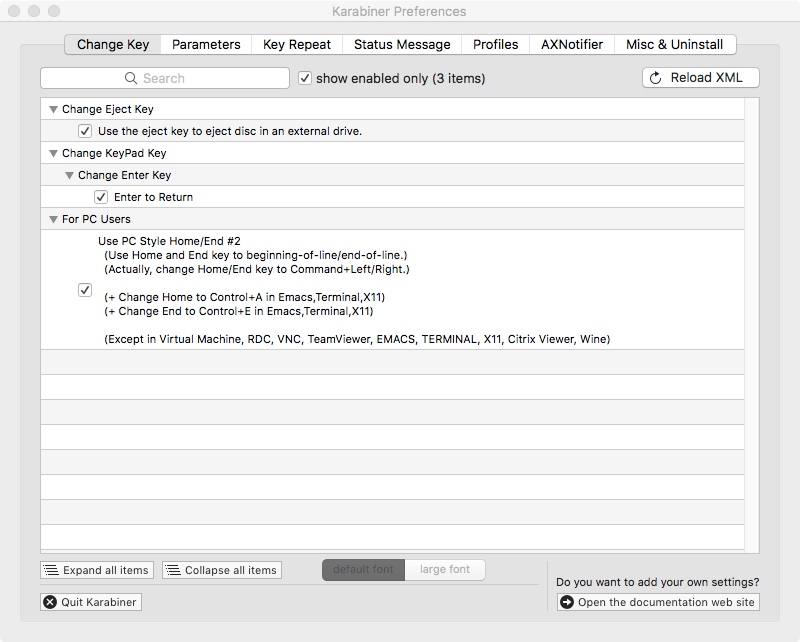
Task: Click the list icon on Expand all items
Action: [x=51, y=570]
